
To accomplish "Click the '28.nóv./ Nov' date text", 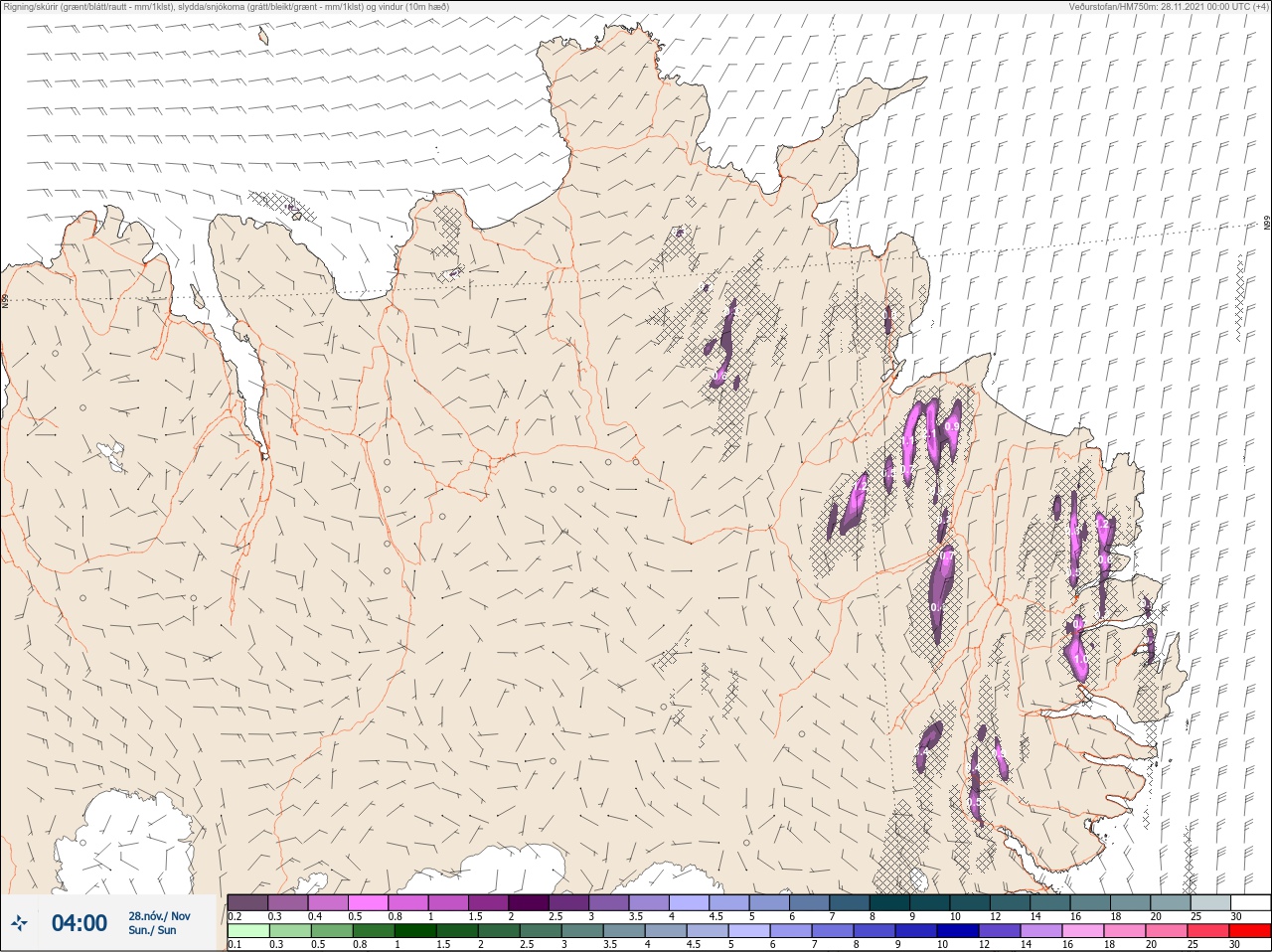I will coord(159,916).
